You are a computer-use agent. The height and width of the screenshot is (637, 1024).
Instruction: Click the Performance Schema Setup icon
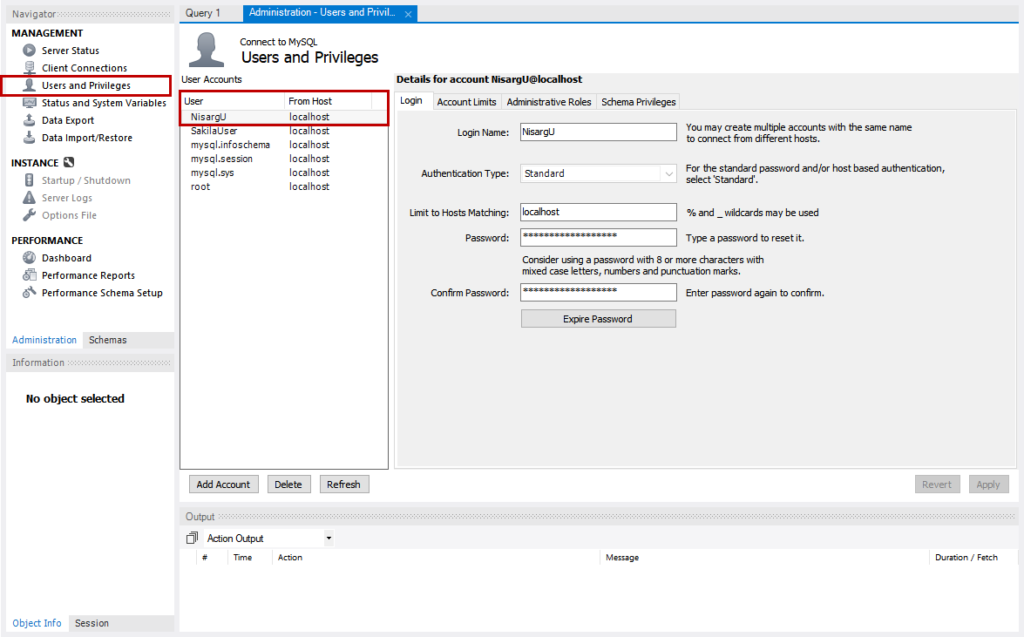[x=29, y=293]
